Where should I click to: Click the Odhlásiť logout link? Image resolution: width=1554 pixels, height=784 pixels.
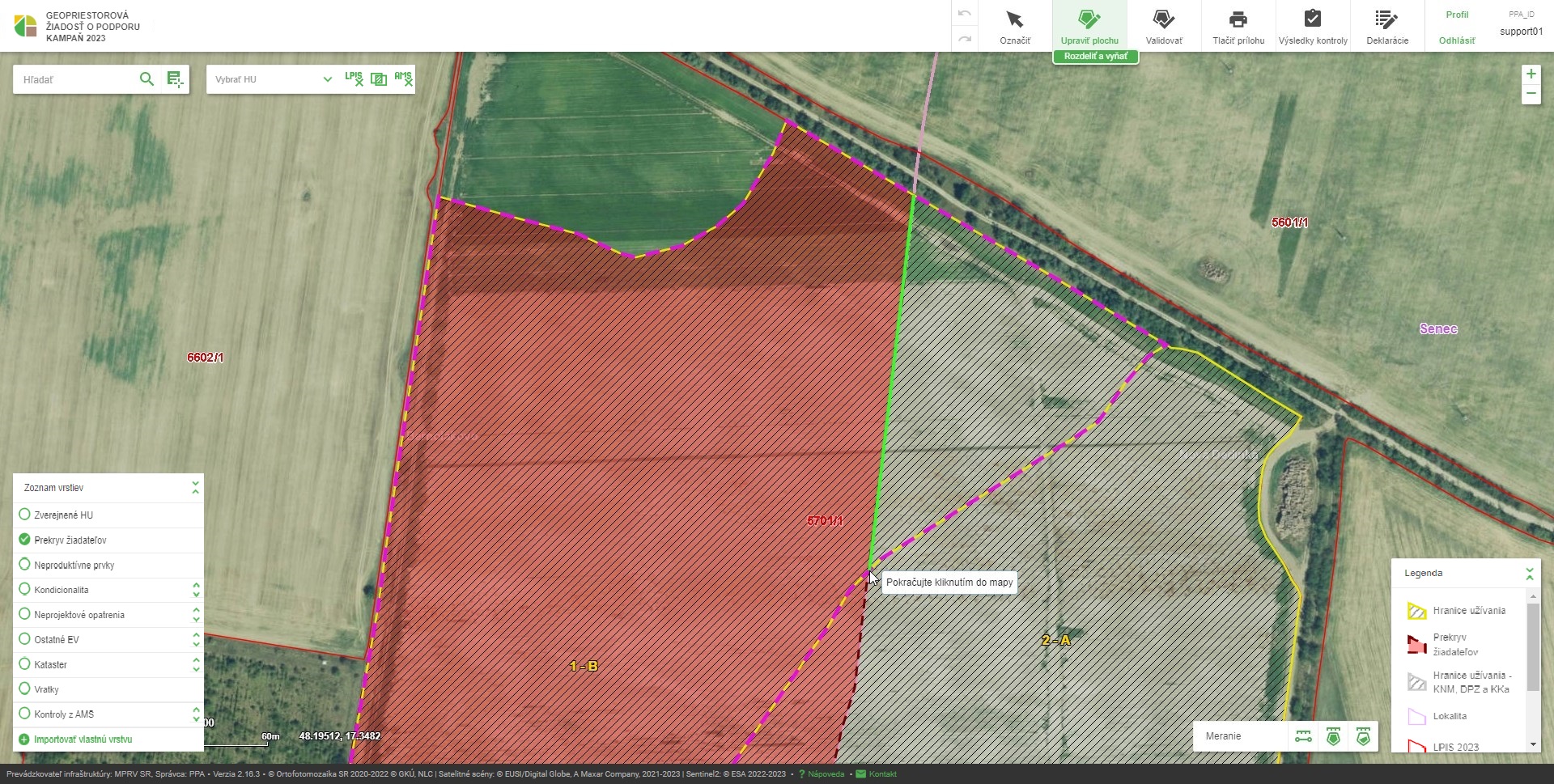(x=1456, y=40)
